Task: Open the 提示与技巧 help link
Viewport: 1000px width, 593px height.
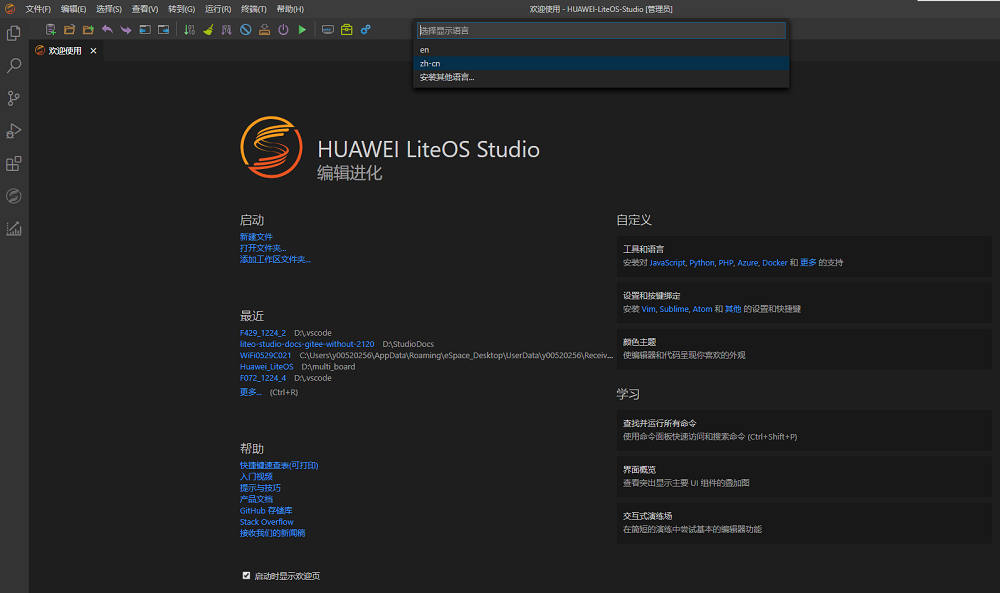Action: pos(260,488)
